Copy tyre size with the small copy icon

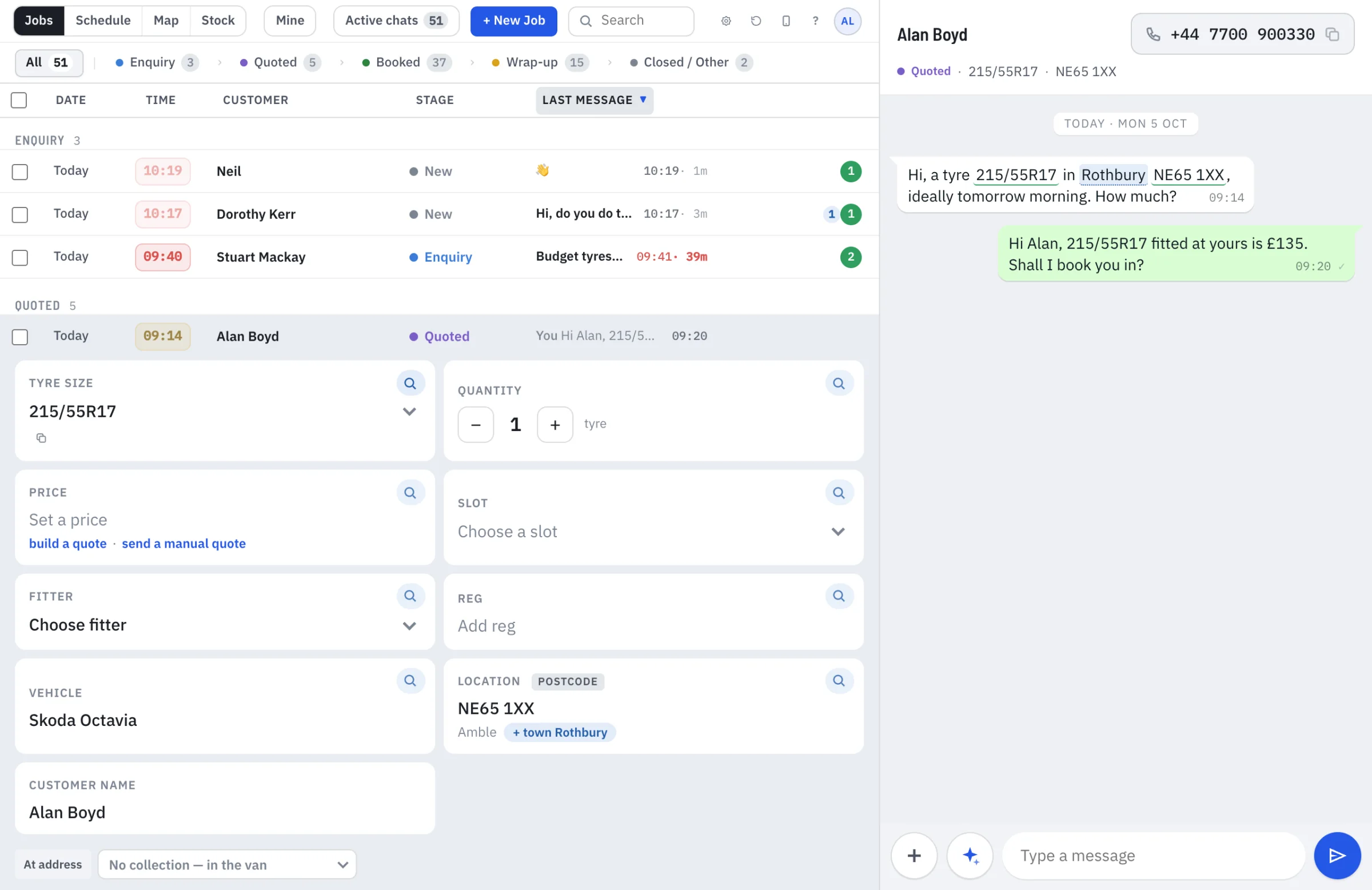tap(41, 438)
